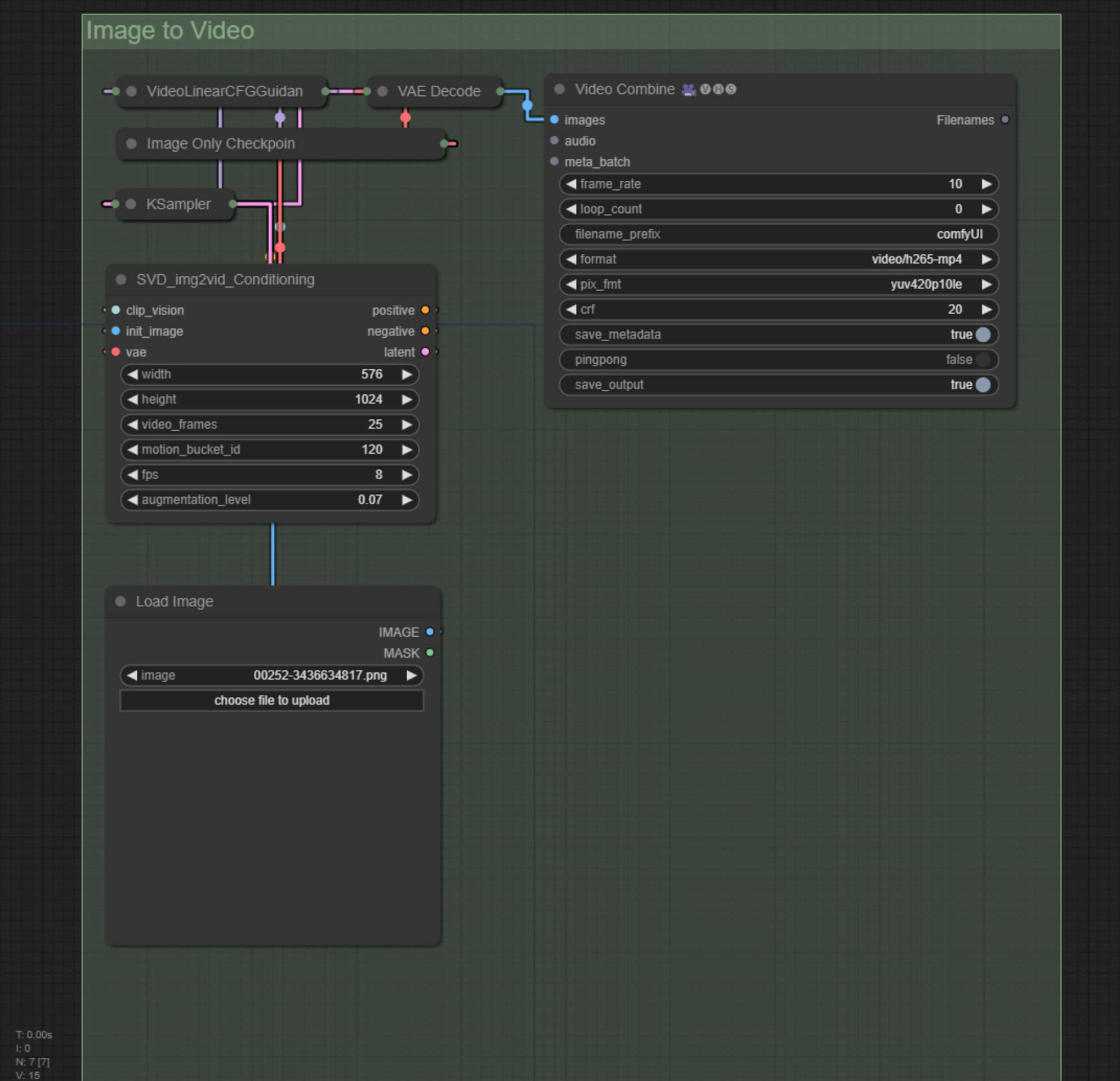Expand the collapsed KSampler node dot

tap(131, 204)
